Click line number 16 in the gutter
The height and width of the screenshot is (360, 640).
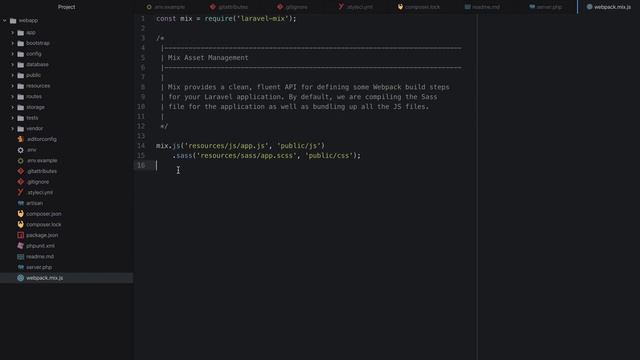coord(141,165)
